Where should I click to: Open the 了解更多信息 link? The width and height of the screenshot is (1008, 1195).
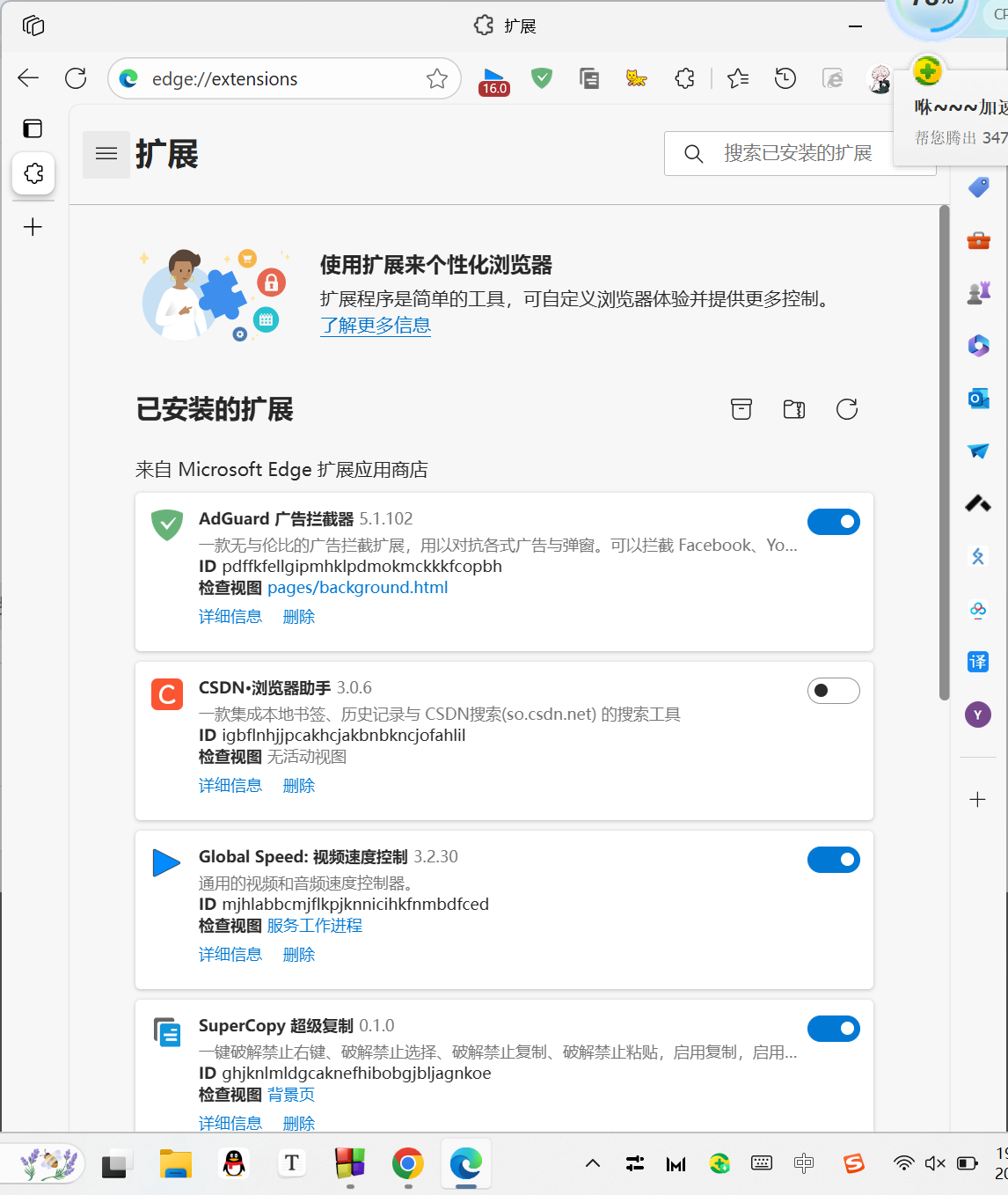coord(375,326)
